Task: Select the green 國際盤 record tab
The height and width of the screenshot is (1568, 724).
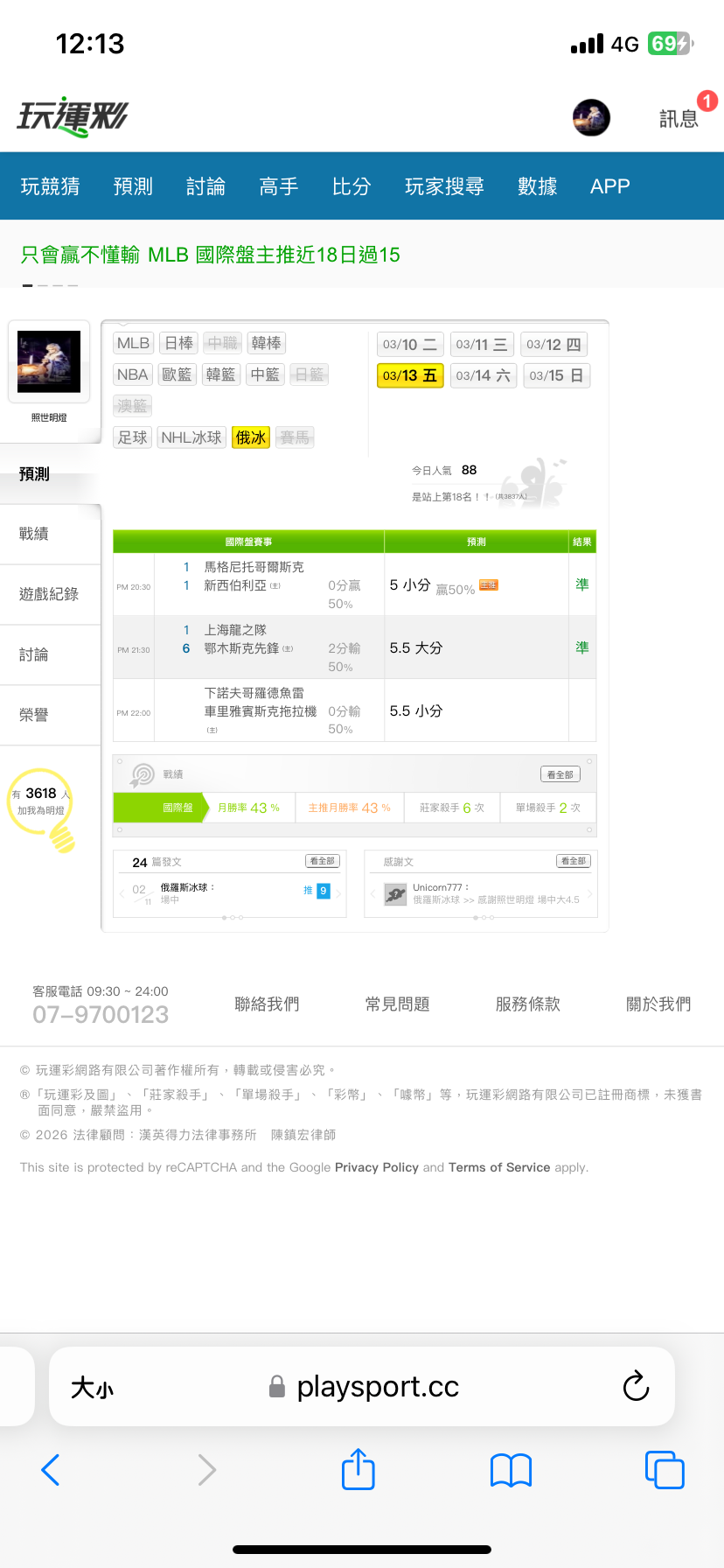Action: (x=160, y=808)
